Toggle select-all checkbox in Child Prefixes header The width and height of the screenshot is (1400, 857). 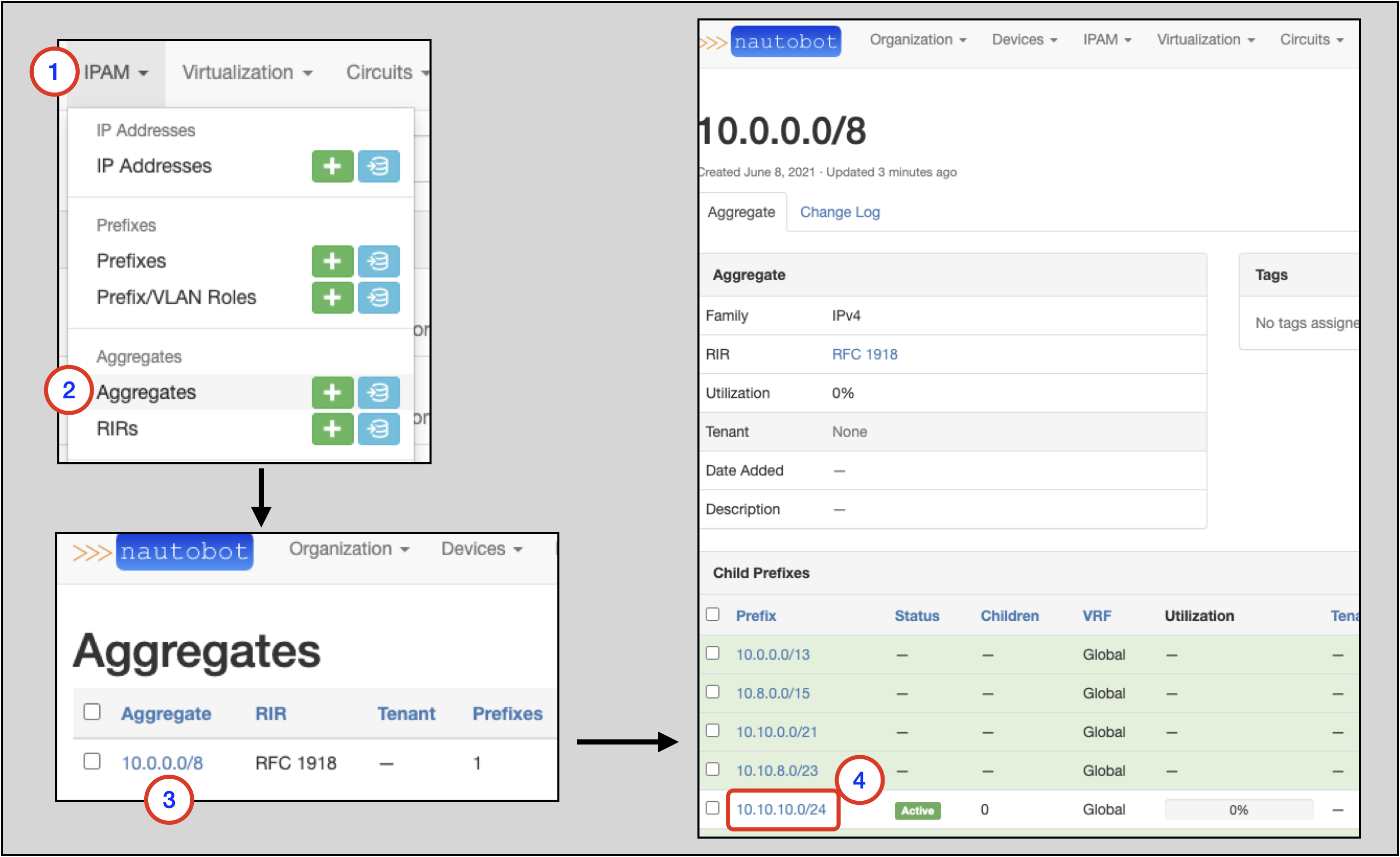[712, 614]
